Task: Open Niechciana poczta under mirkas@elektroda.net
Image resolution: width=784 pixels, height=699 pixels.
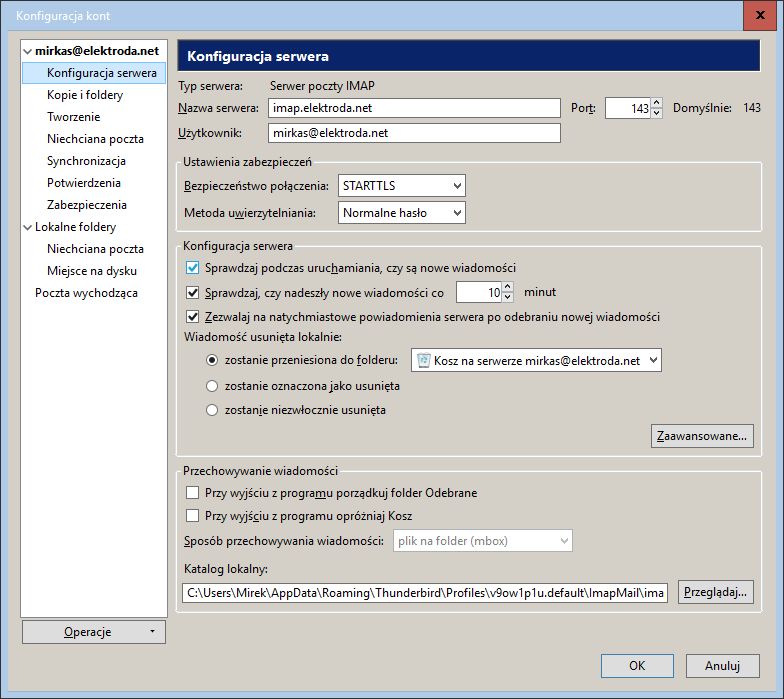Action: pyautogui.click(x=96, y=139)
